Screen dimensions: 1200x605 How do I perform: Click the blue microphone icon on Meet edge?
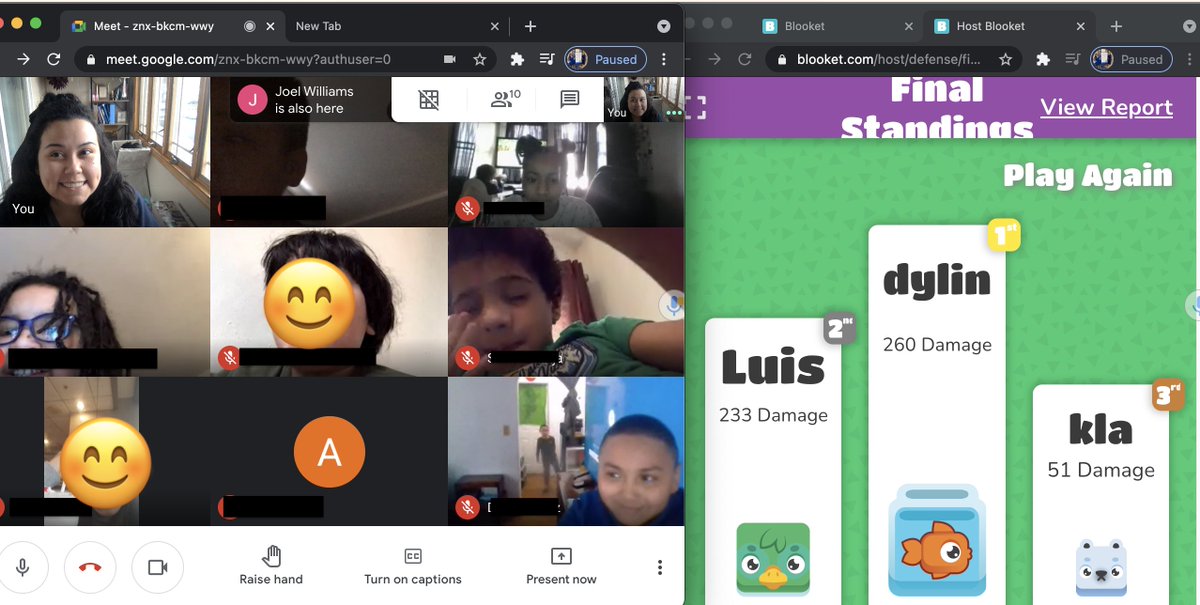673,305
